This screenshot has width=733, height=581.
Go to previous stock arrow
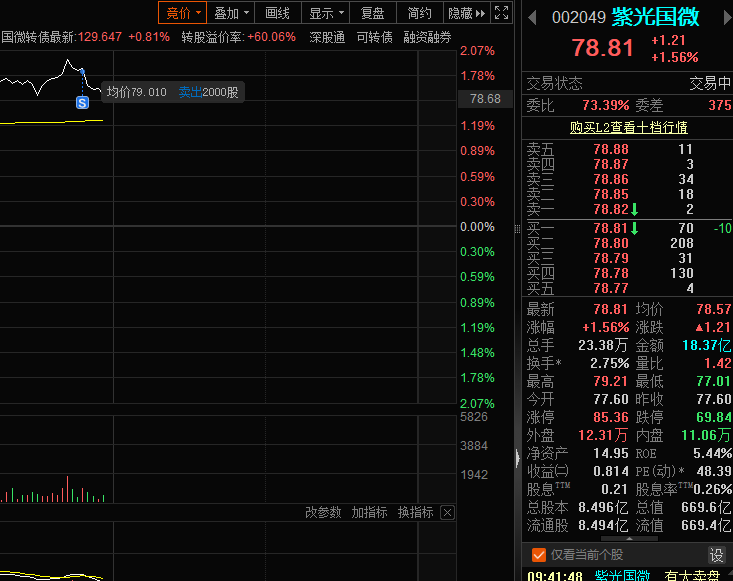532,18
